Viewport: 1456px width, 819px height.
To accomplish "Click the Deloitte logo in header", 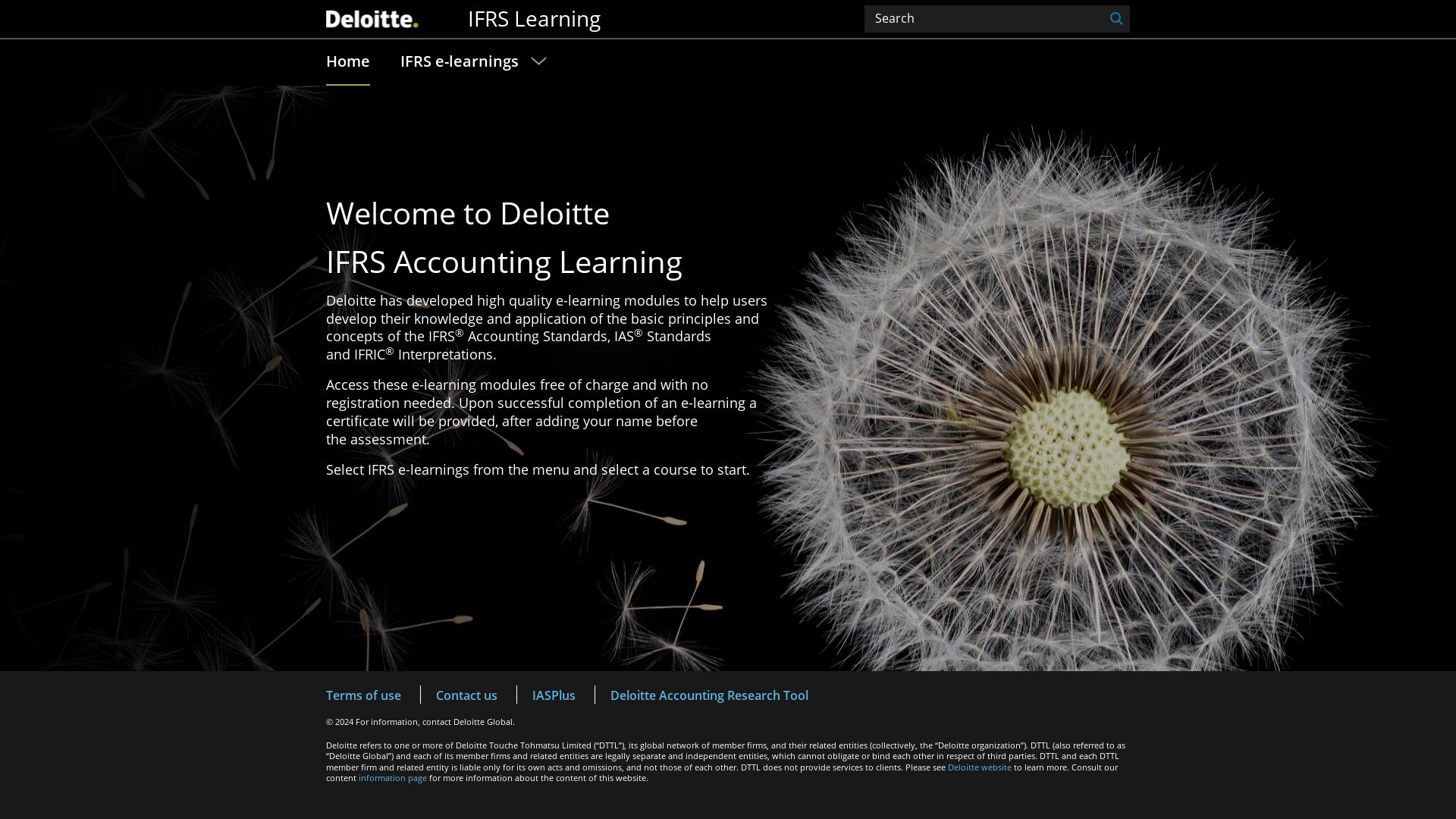I will (x=372, y=19).
